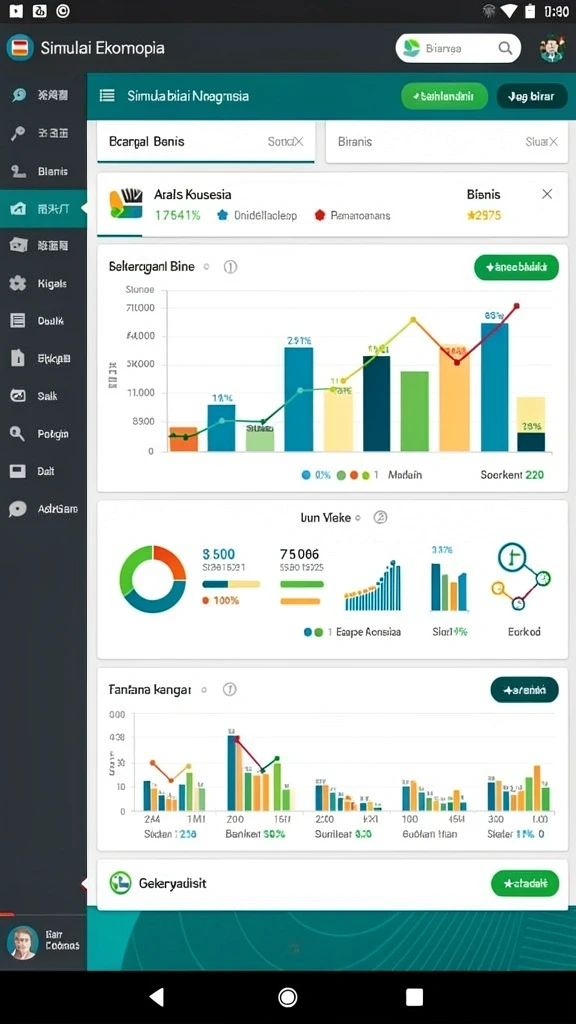
Task: Switch to the Biranis tab
Action: [x=447, y=141]
